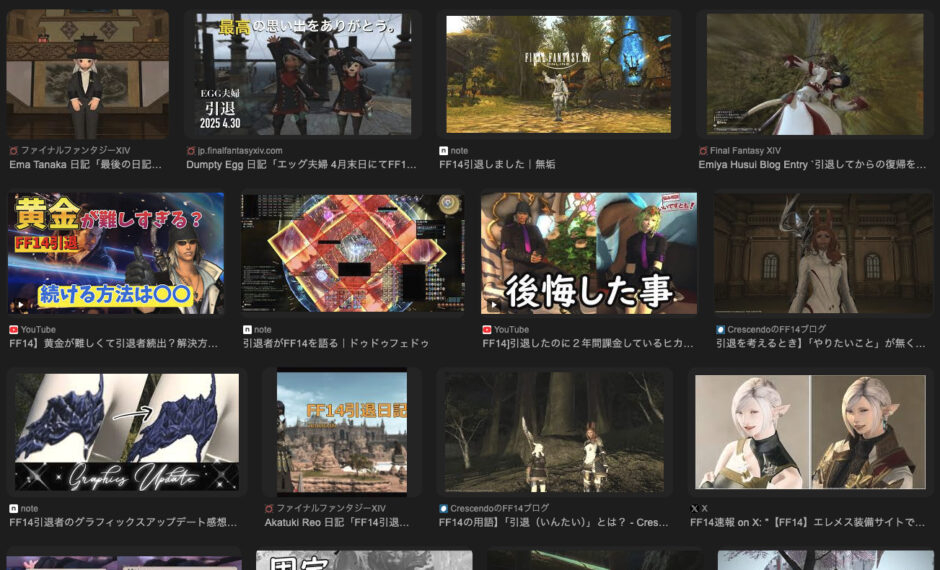Click the Dumpty Egg 日記 title link
The height and width of the screenshot is (570, 940).
302,164
